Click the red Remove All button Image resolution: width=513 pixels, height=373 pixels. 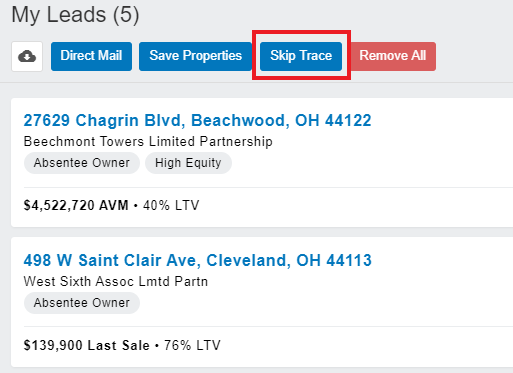(393, 56)
